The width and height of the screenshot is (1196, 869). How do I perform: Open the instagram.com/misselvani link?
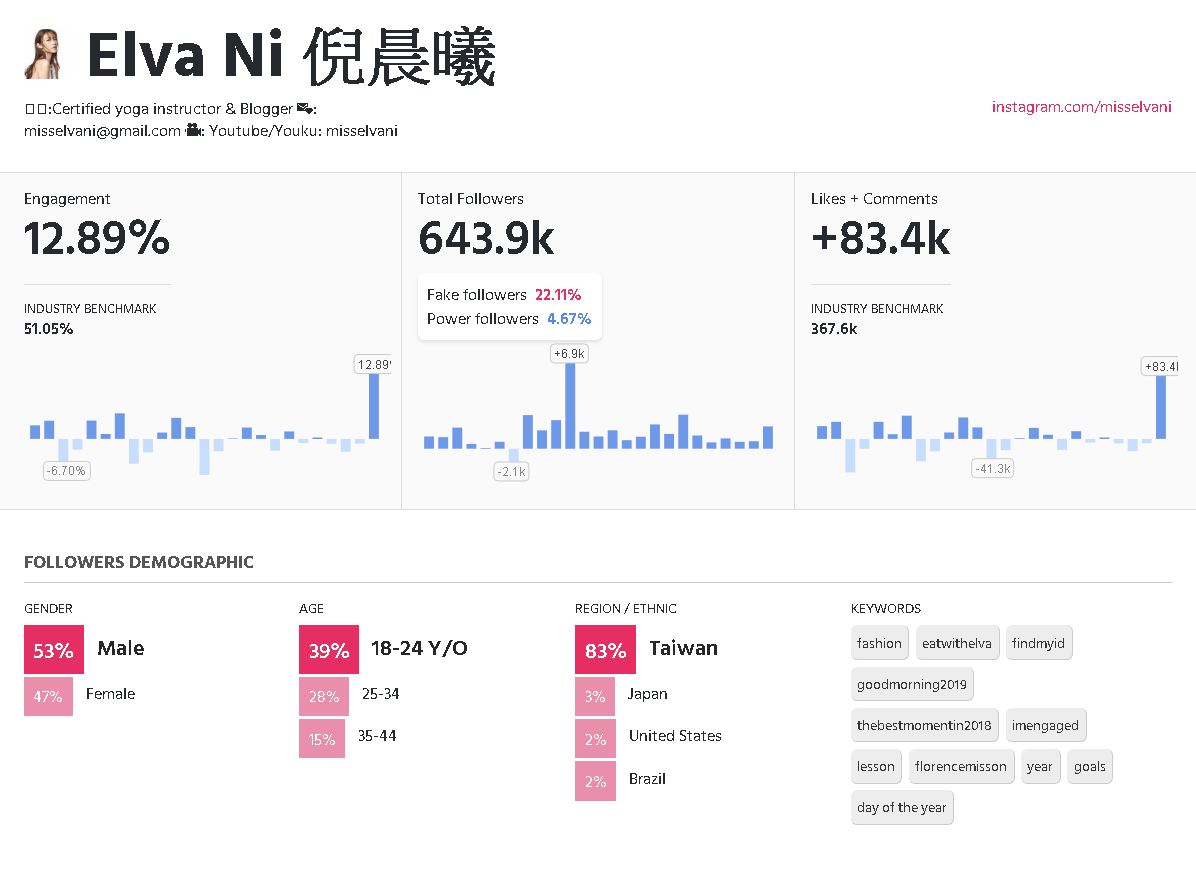tap(1081, 107)
